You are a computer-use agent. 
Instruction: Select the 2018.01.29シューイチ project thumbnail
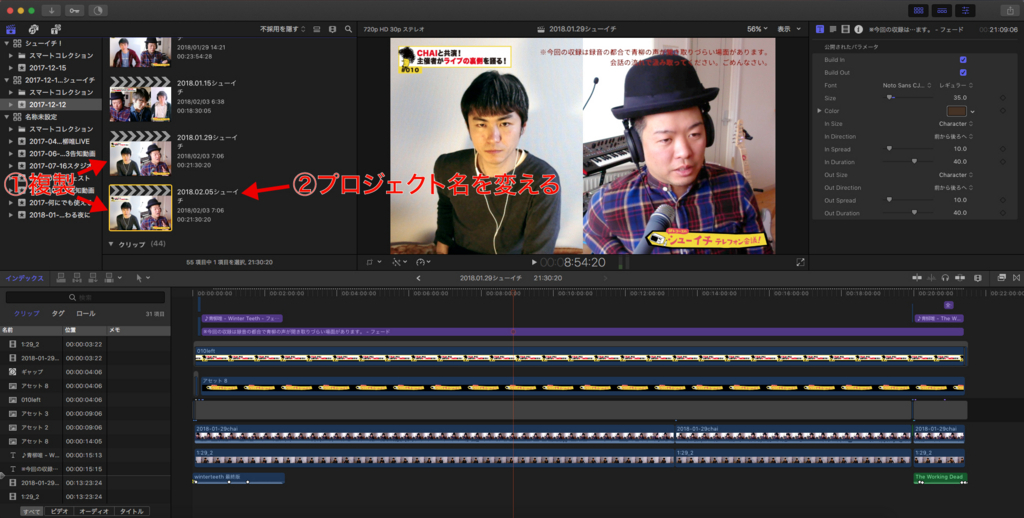coord(140,154)
